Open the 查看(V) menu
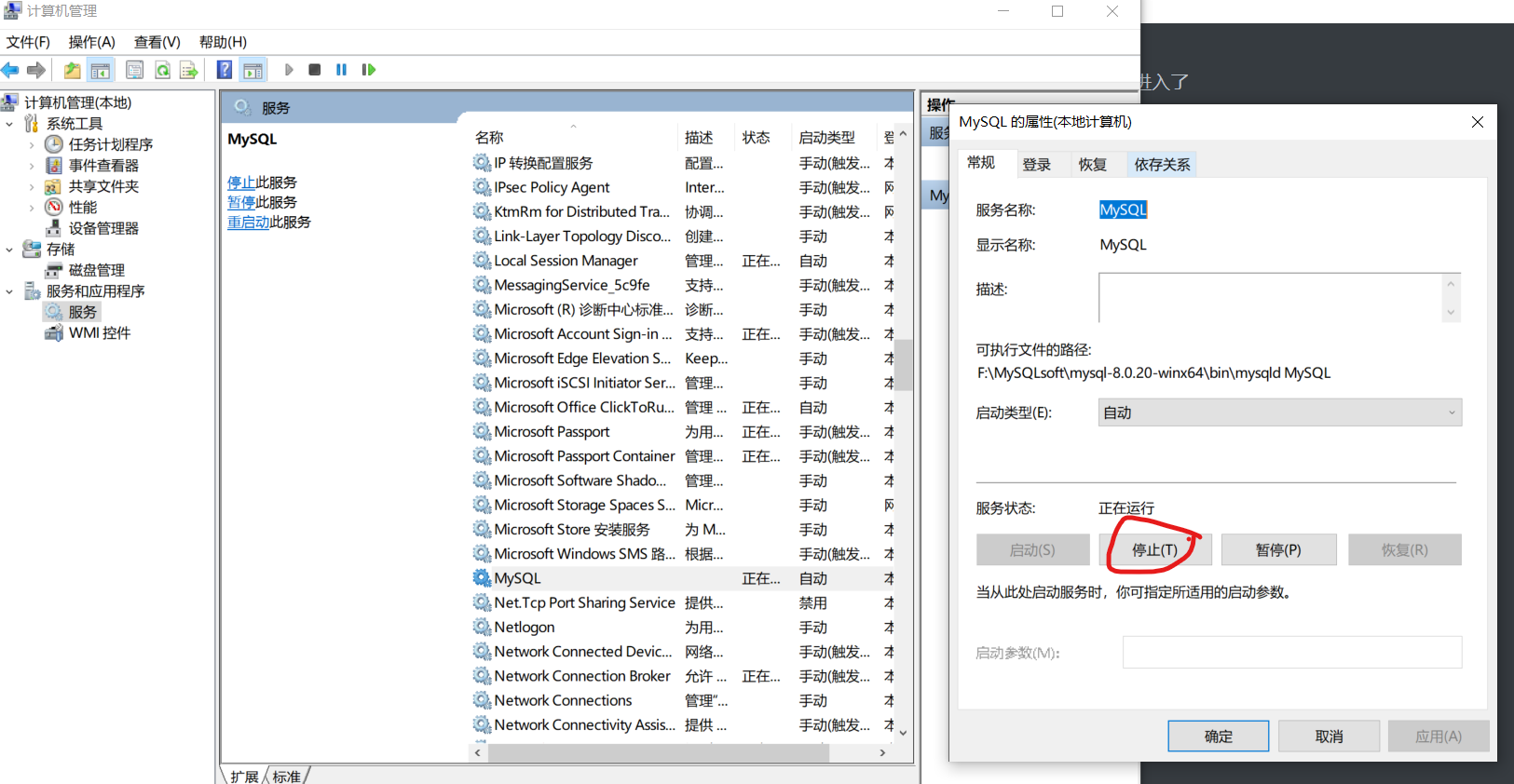The height and width of the screenshot is (784, 1514). 157,42
